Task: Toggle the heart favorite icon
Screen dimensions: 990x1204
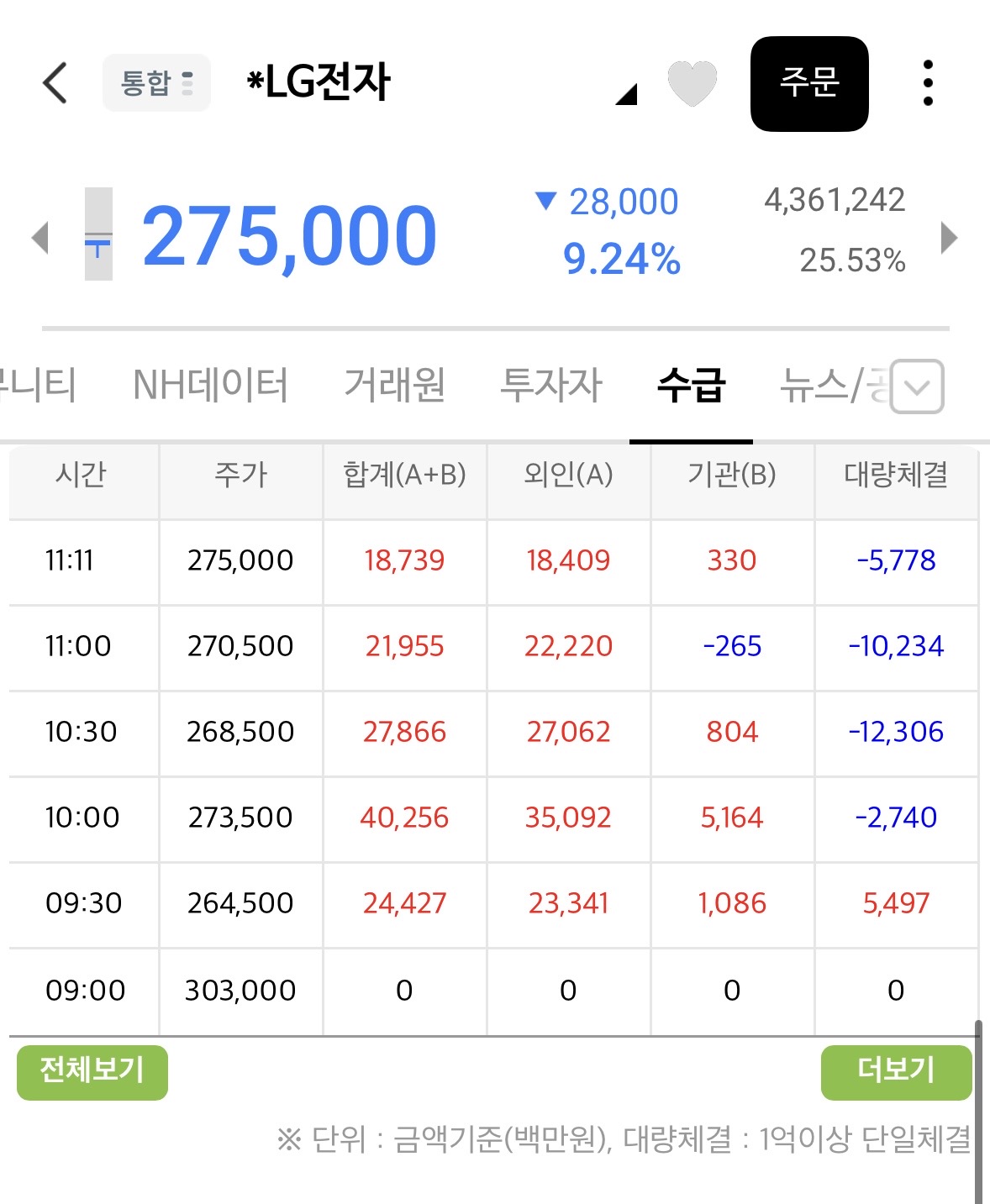Action: coord(692,83)
